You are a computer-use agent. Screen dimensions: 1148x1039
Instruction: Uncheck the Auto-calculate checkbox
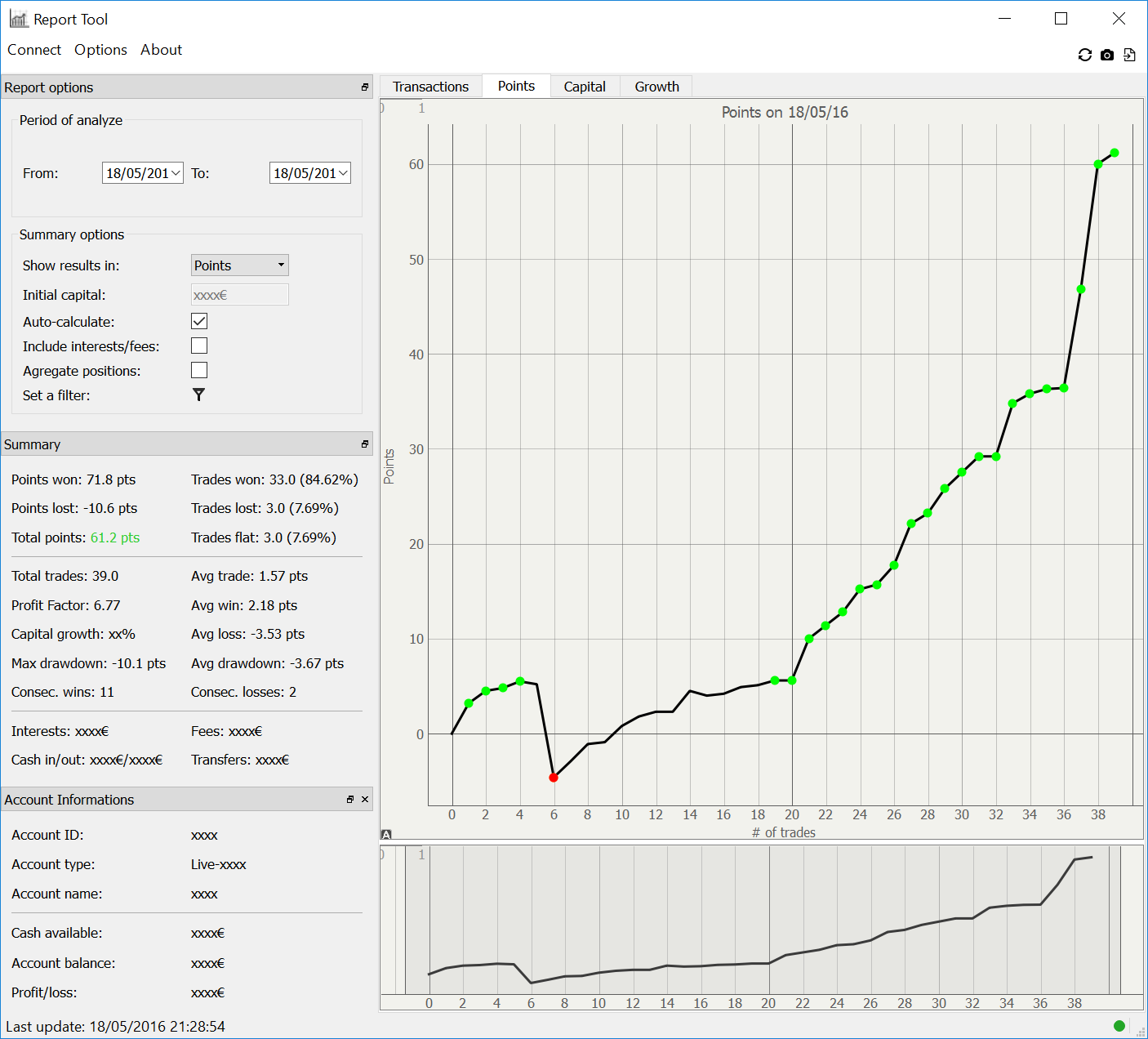[199, 321]
